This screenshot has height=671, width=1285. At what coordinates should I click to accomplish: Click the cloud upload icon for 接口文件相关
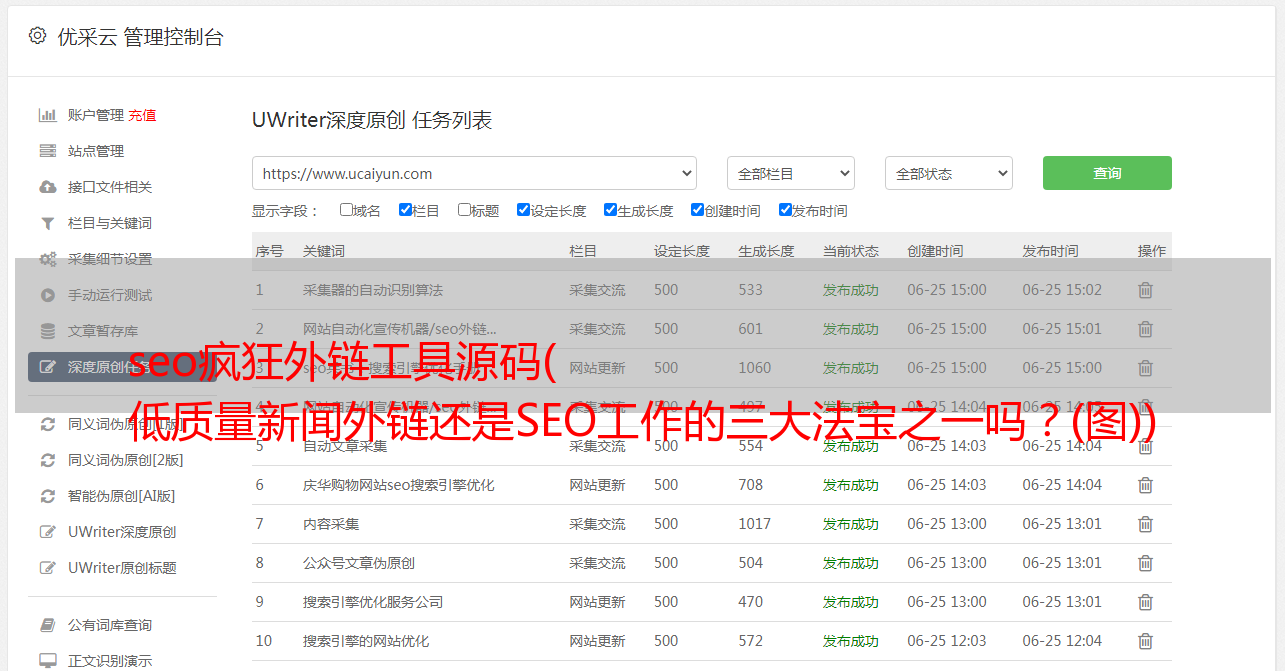pyautogui.click(x=47, y=187)
